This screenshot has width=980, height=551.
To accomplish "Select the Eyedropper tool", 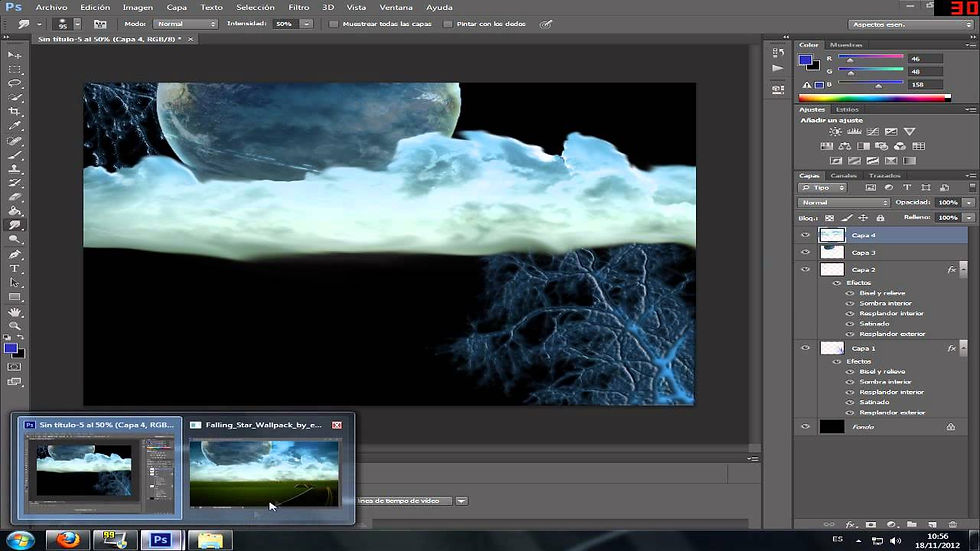I will tap(14, 126).
